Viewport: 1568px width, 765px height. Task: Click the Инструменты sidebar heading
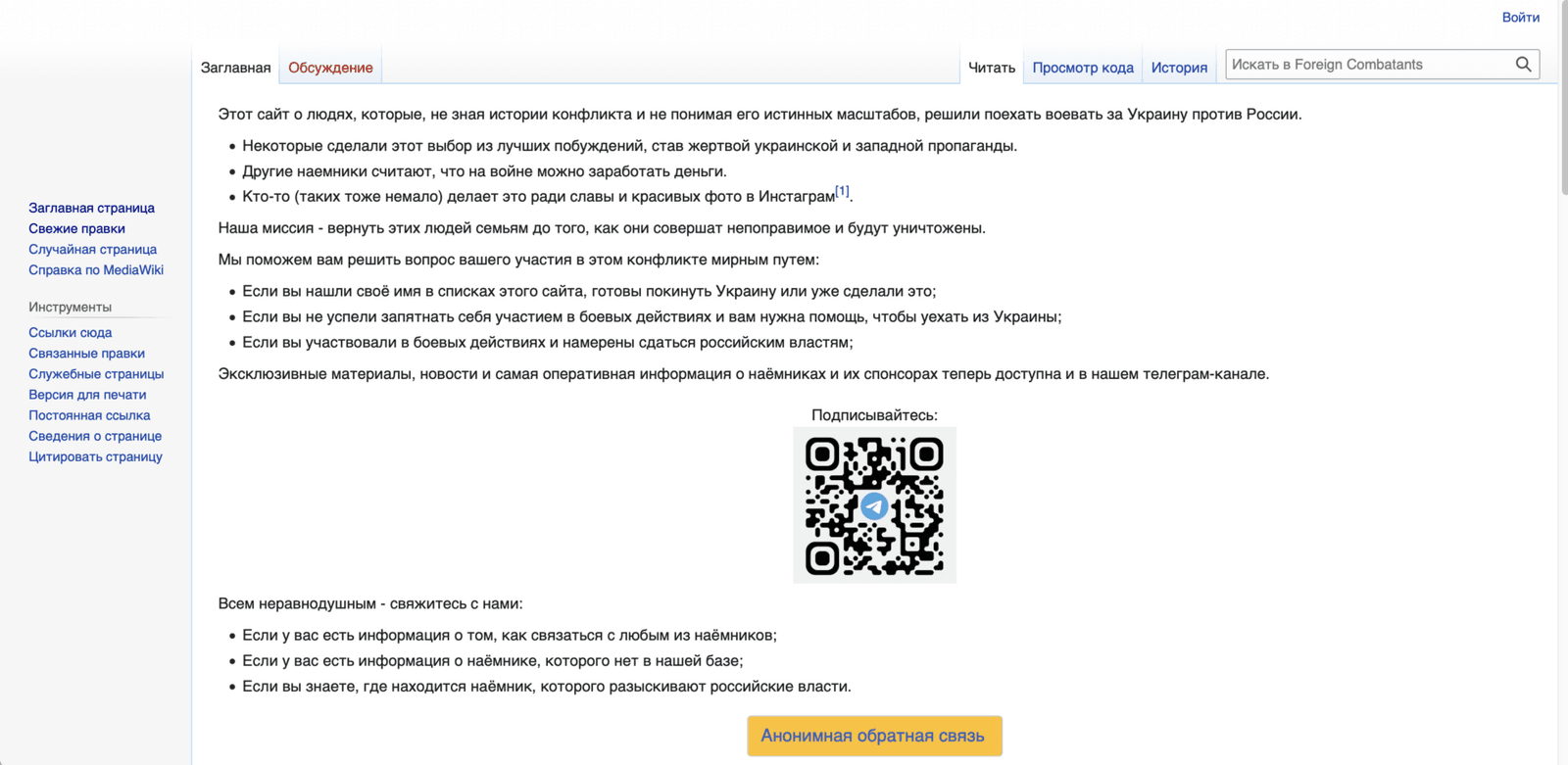(x=70, y=307)
